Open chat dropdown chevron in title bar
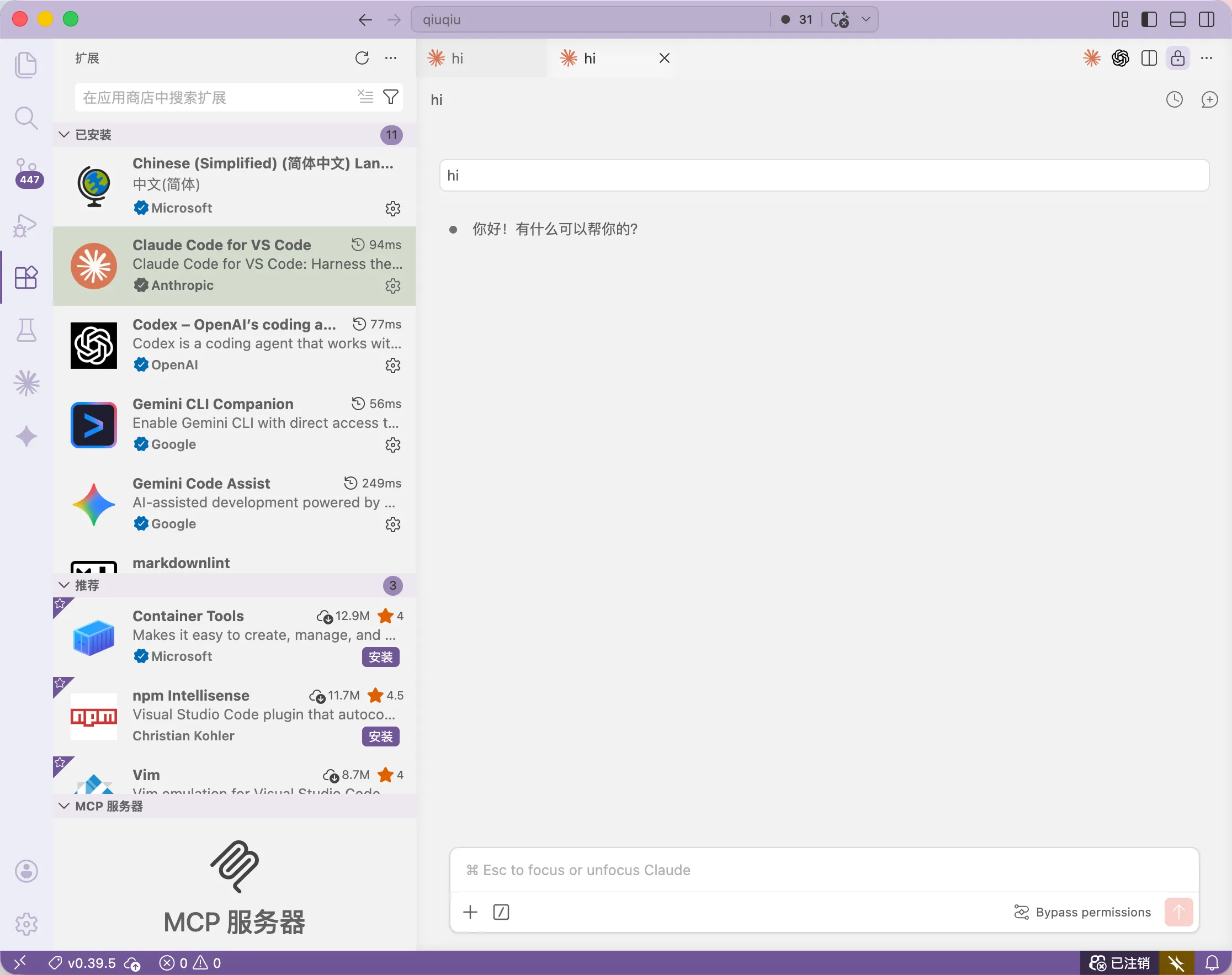 (x=865, y=19)
